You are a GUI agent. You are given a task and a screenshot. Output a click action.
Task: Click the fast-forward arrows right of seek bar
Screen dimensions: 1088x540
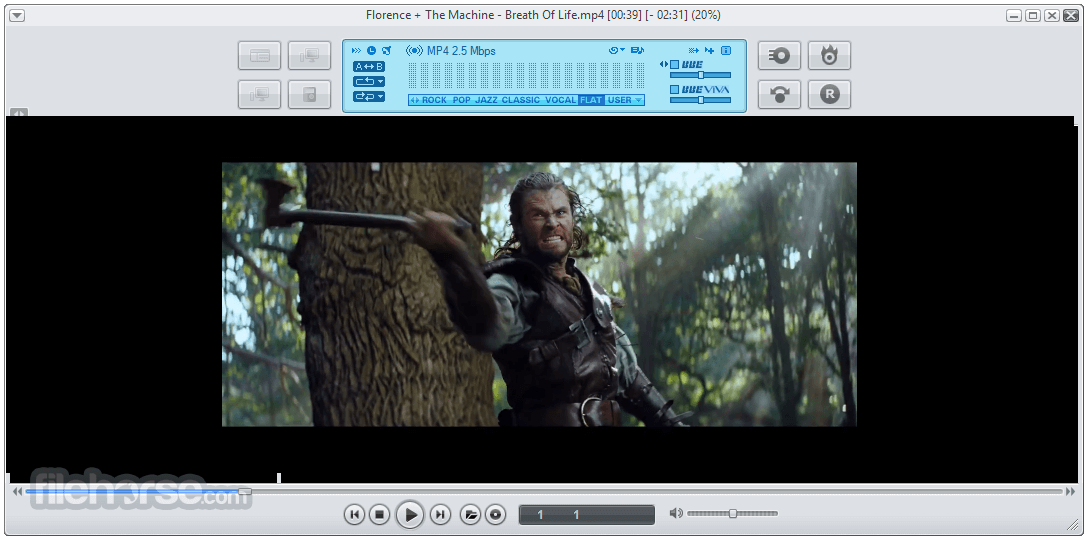pyautogui.click(x=1071, y=491)
